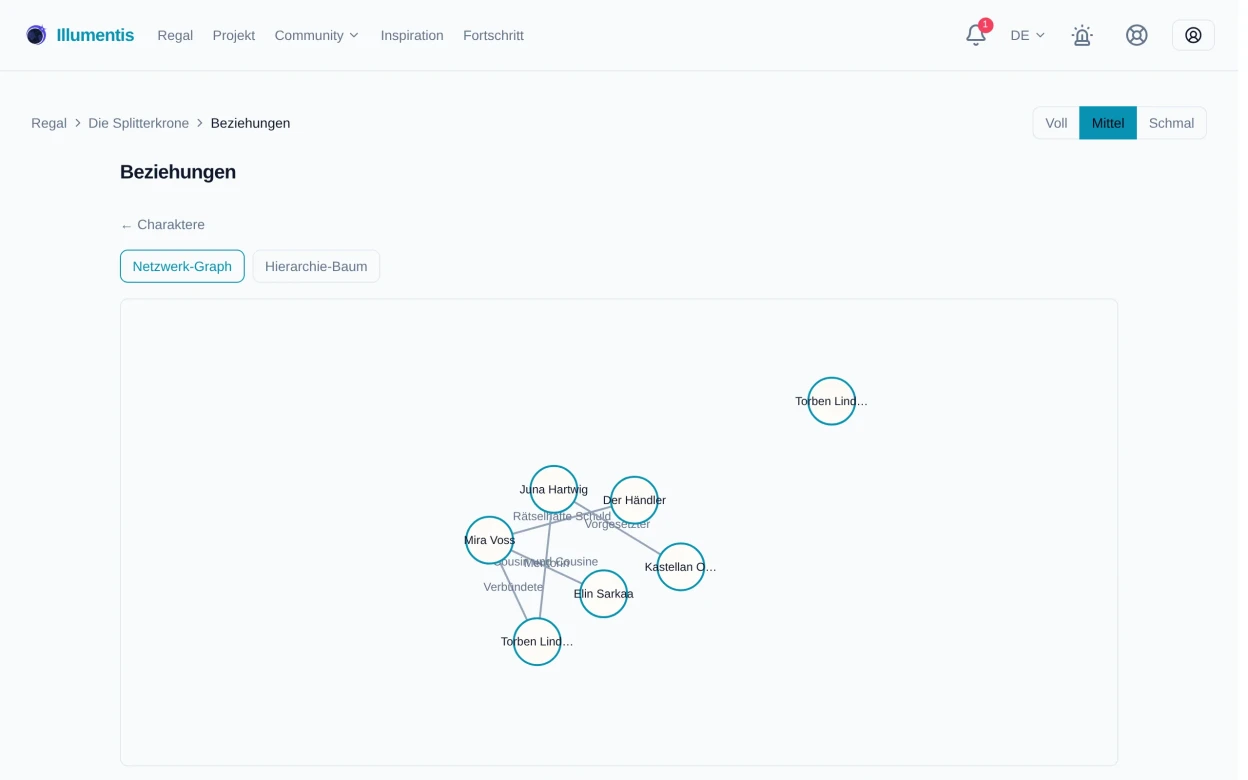This screenshot has height=780, width=1248.
Task: Select the Netzwerk-Graph tab
Action: pyautogui.click(x=183, y=268)
